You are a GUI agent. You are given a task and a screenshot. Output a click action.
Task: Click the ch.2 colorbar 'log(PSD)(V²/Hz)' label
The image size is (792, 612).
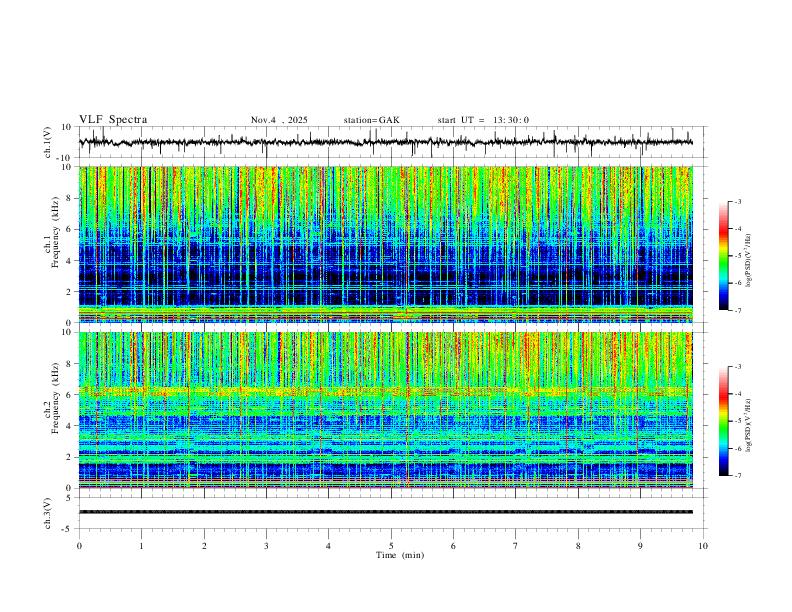[749, 425]
